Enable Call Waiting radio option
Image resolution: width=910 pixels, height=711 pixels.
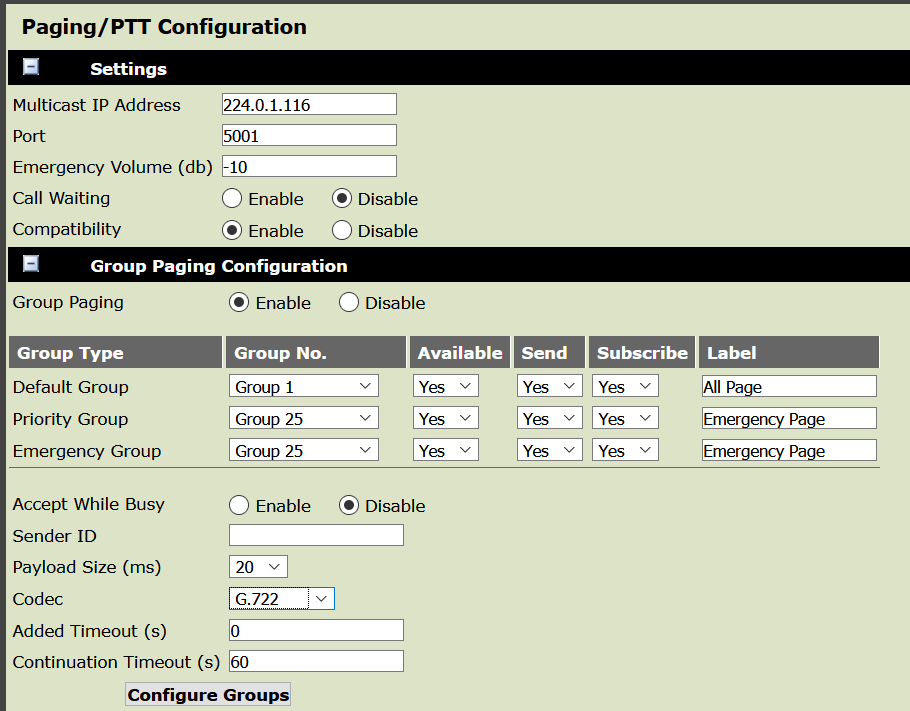click(232, 198)
